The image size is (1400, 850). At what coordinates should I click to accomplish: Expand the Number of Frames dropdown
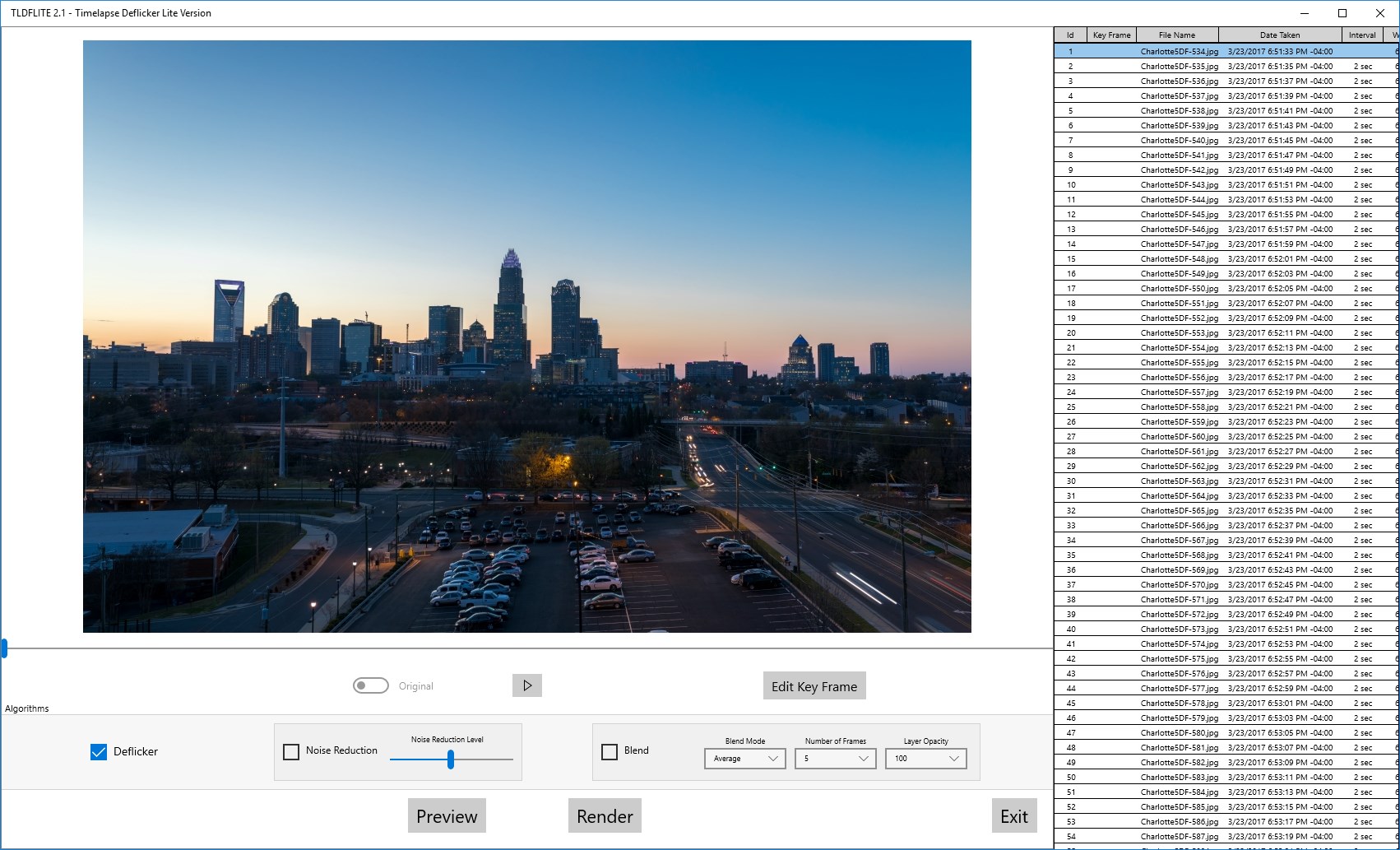pyautogui.click(x=835, y=759)
